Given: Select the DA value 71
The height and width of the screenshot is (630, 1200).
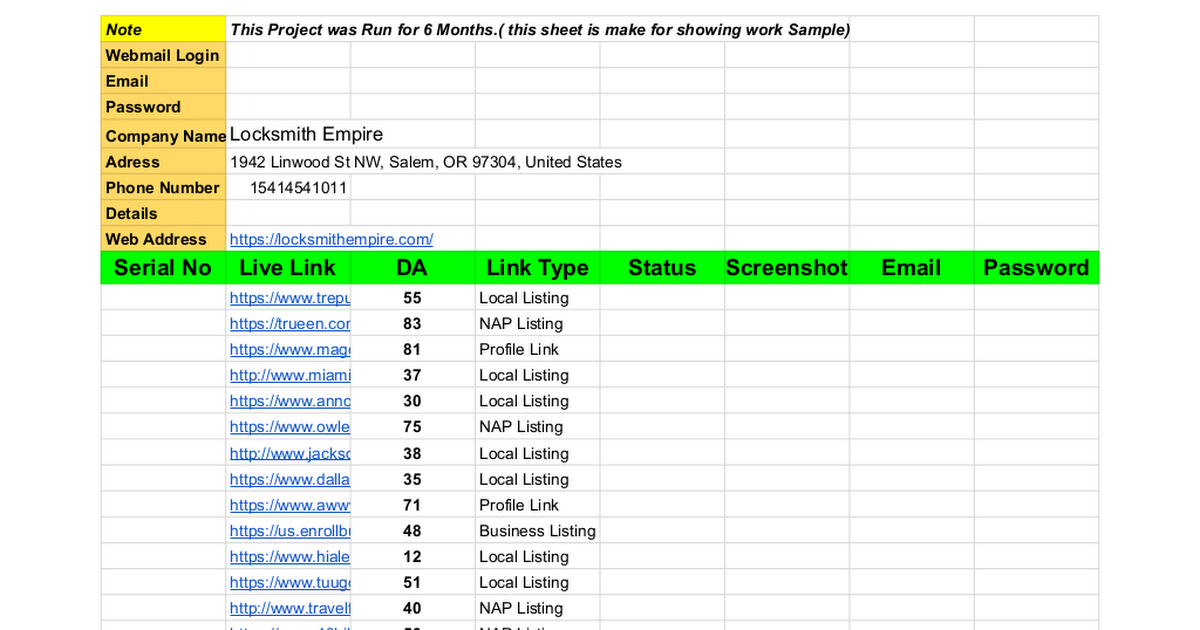Looking at the screenshot, I should tap(412, 505).
